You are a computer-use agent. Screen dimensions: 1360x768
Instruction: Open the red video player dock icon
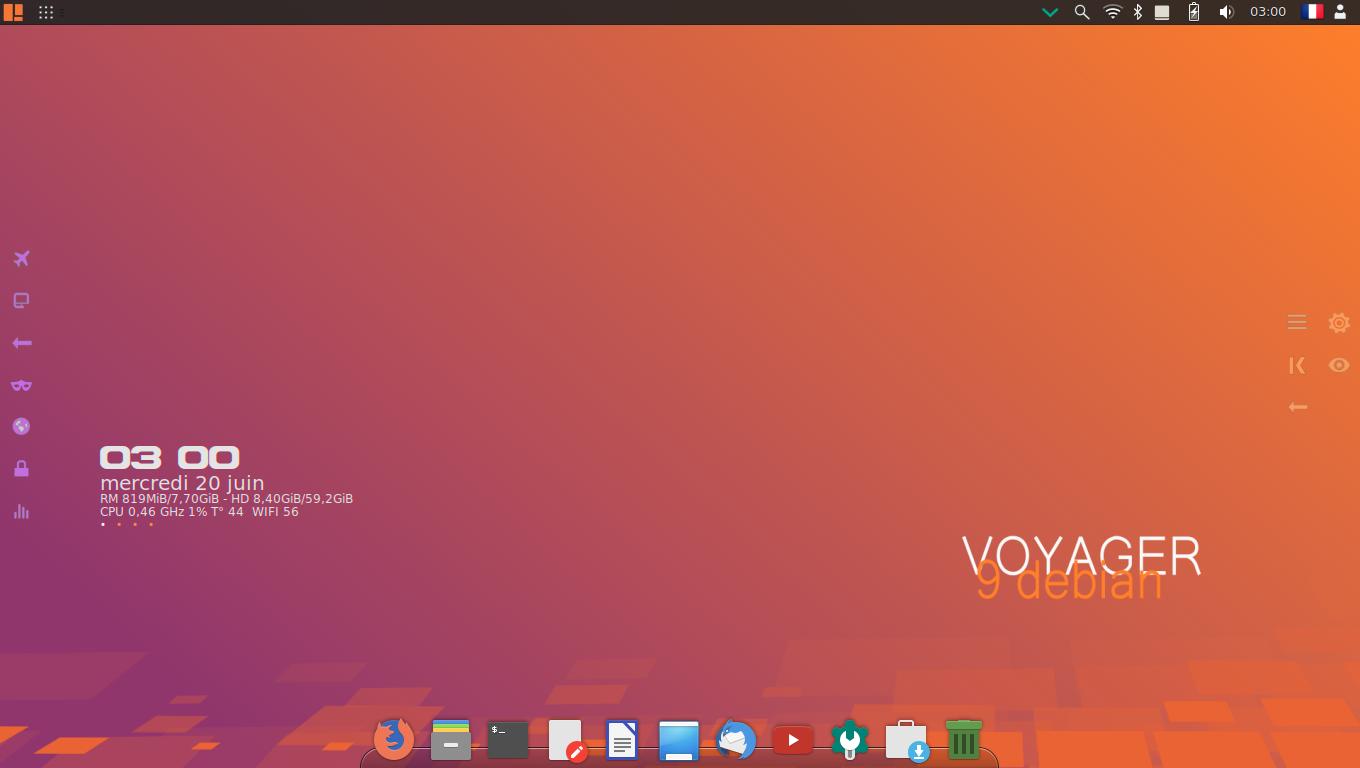coord(793,740)
